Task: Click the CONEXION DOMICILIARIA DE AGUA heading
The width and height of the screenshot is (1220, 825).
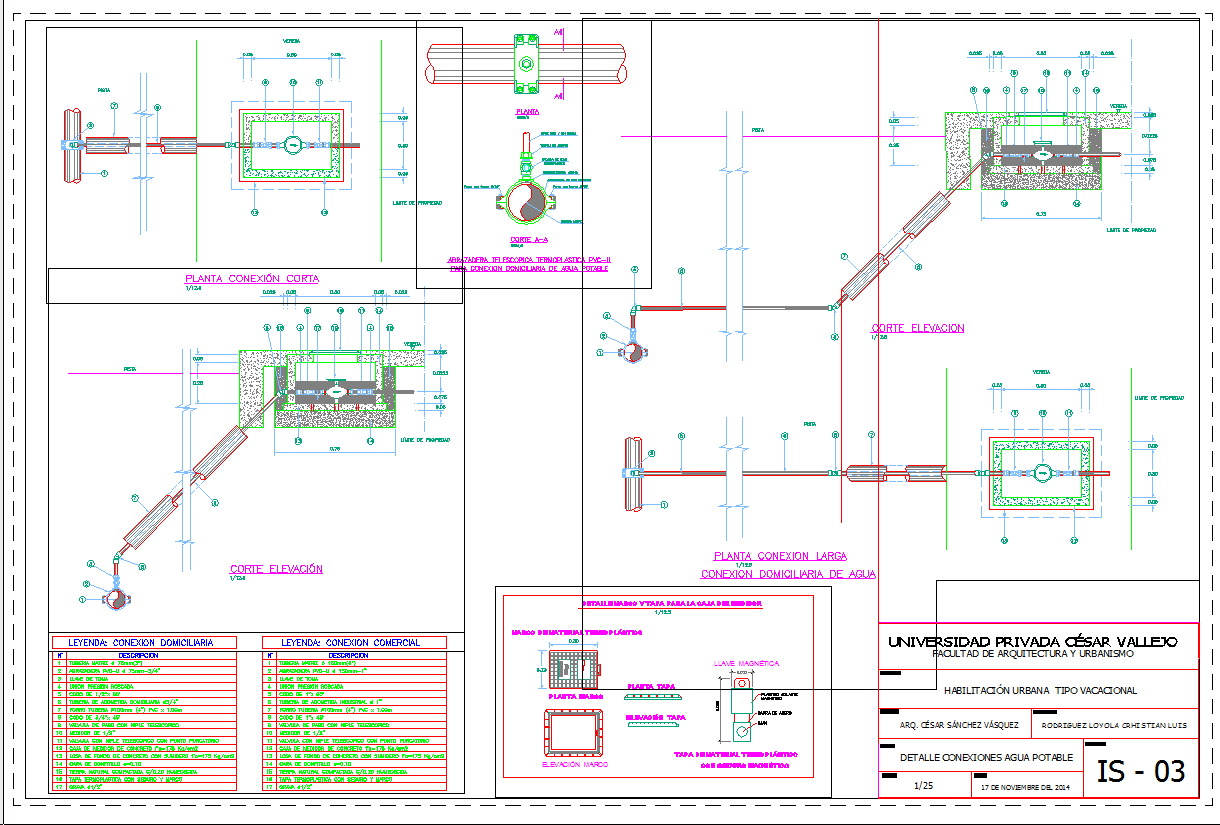Action: point(788,574)
